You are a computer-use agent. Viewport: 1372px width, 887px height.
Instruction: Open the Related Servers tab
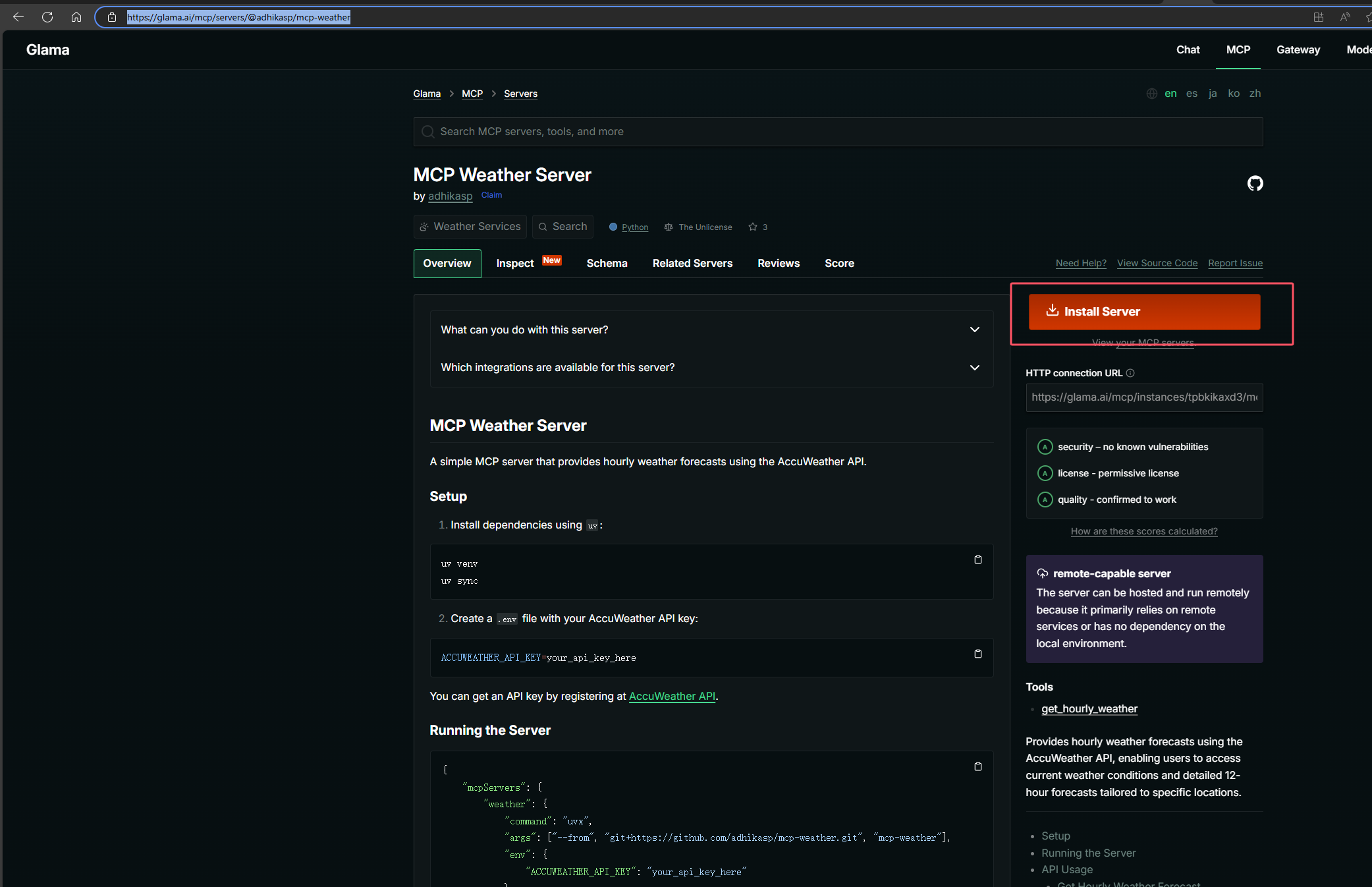(692, 263)
